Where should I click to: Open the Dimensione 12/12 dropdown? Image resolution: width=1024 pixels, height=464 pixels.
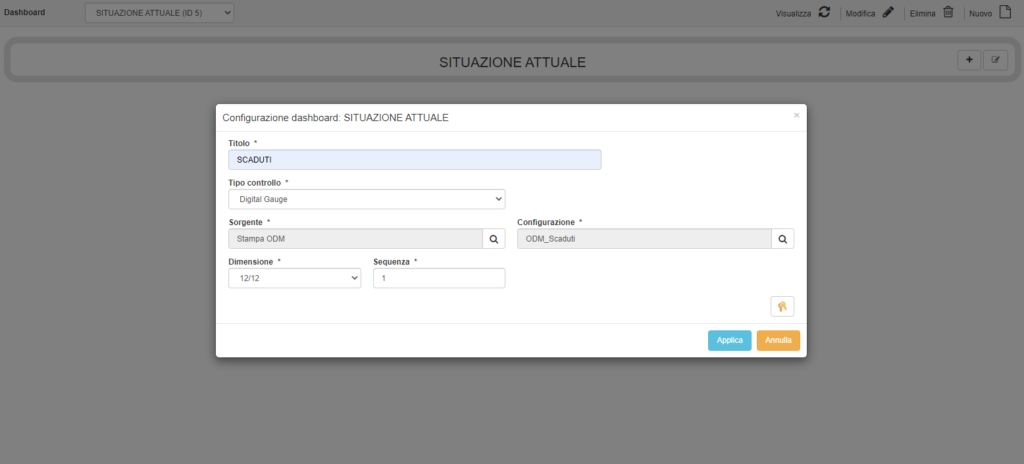click(x=295, y=278)
